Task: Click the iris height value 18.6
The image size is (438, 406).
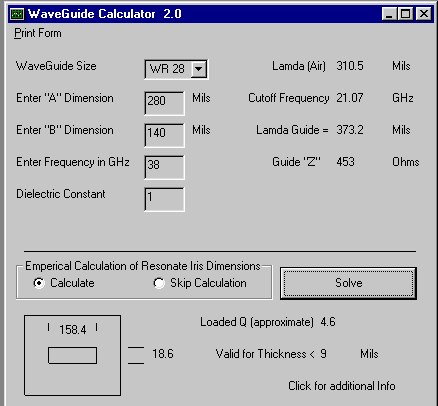Action: (163, 354)
